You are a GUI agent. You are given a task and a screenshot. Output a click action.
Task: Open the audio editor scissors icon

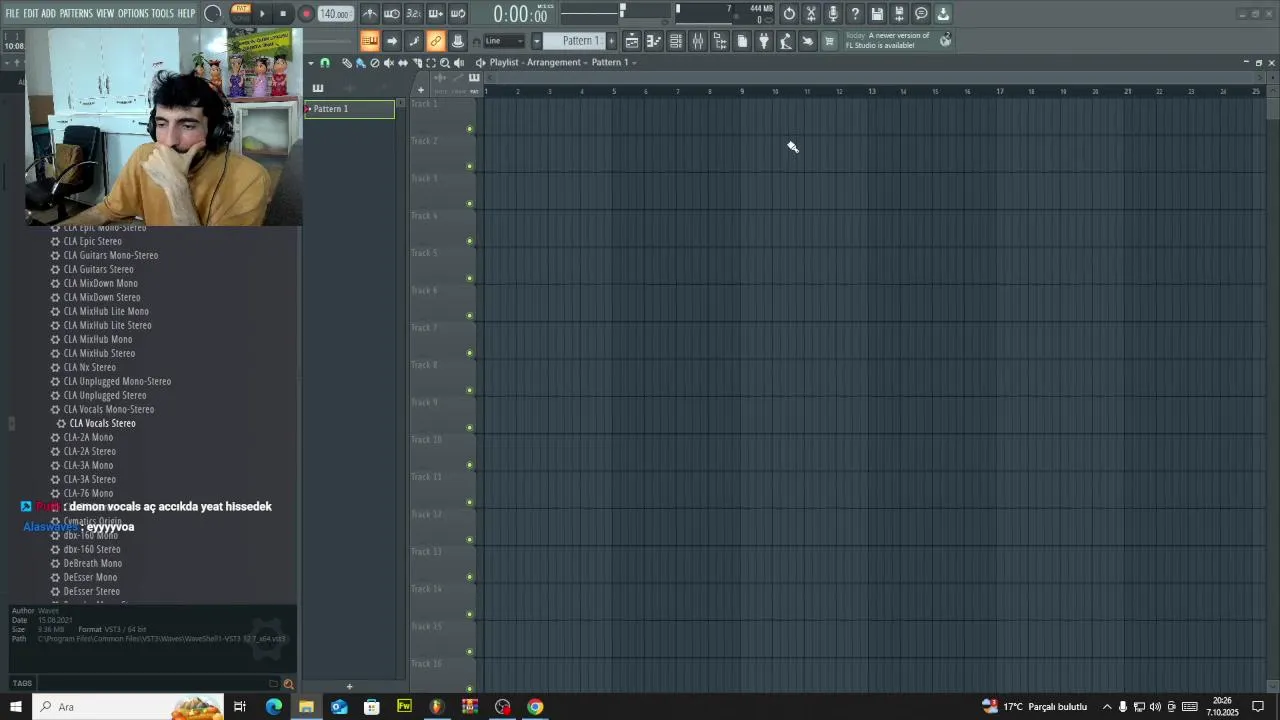(x=811, y=14)
